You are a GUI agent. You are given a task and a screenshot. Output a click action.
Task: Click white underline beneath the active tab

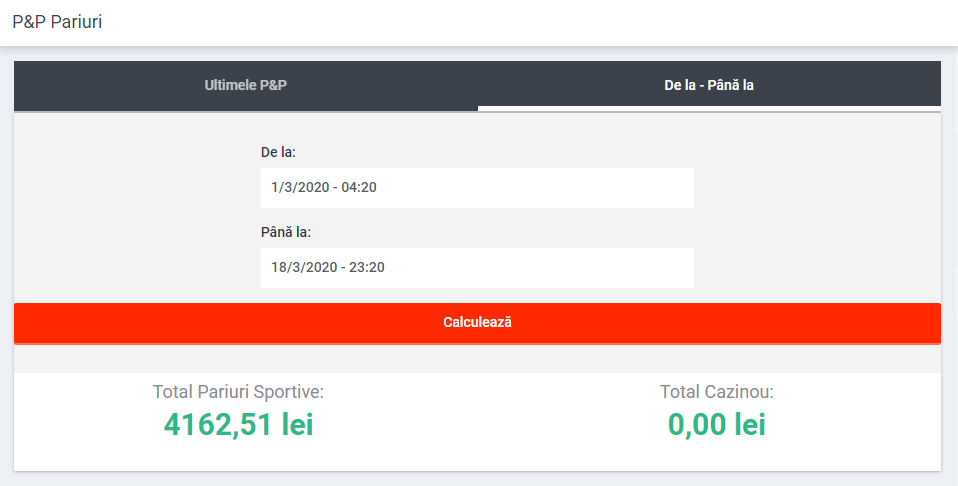[709, 107]
